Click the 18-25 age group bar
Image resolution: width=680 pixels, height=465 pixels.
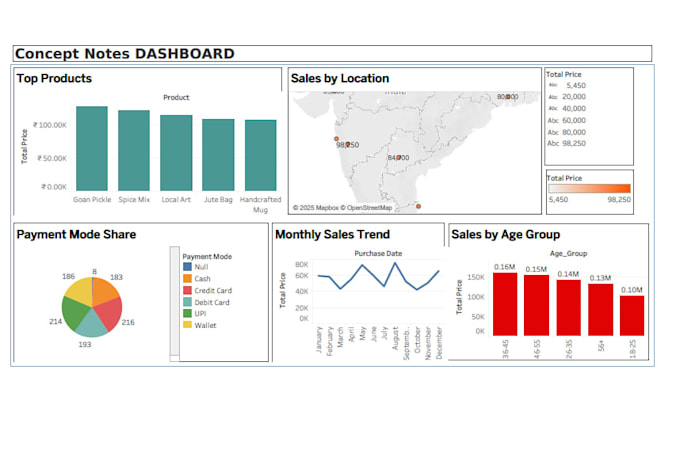click(x=632, y=316)
